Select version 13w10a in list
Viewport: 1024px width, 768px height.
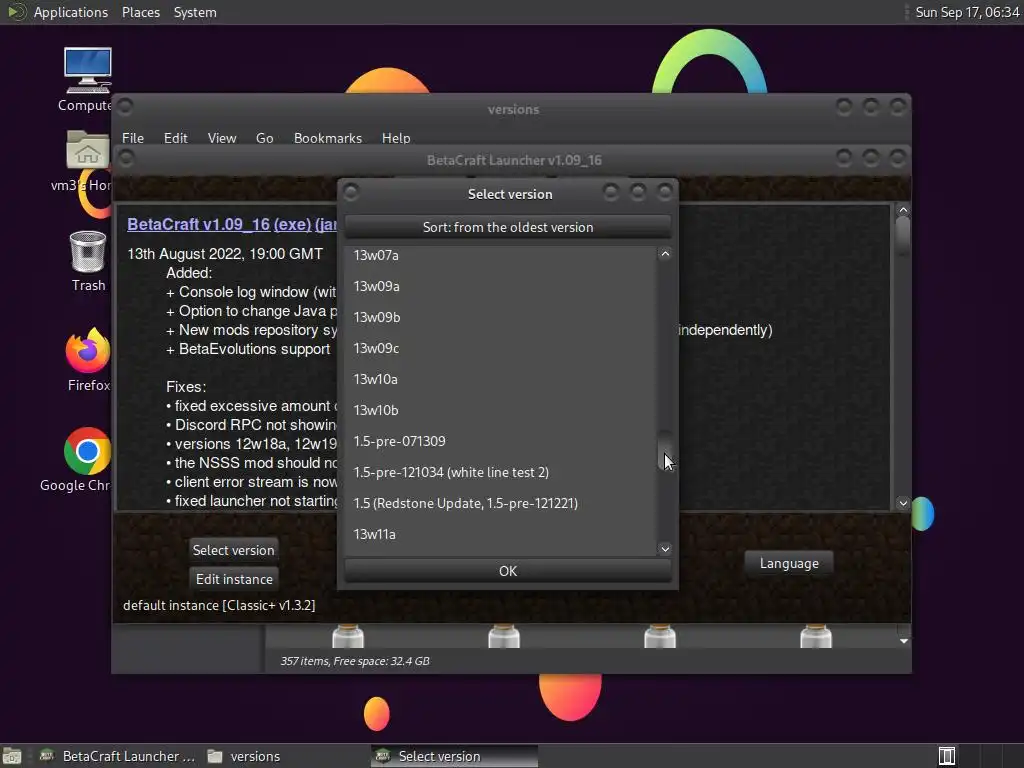[x=500, y=379]
